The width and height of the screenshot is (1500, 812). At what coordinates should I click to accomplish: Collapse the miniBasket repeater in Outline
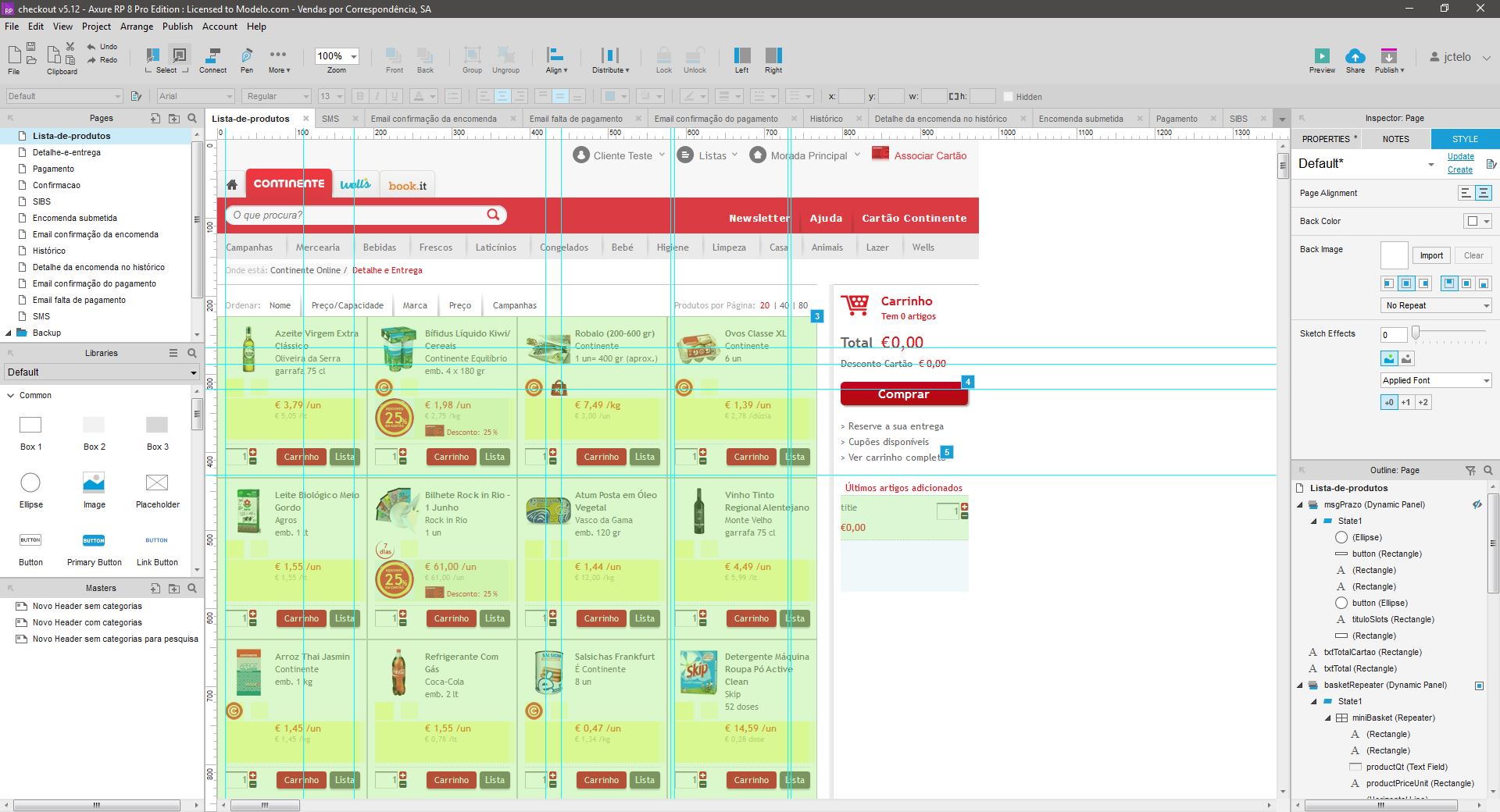click(1328, 718)
